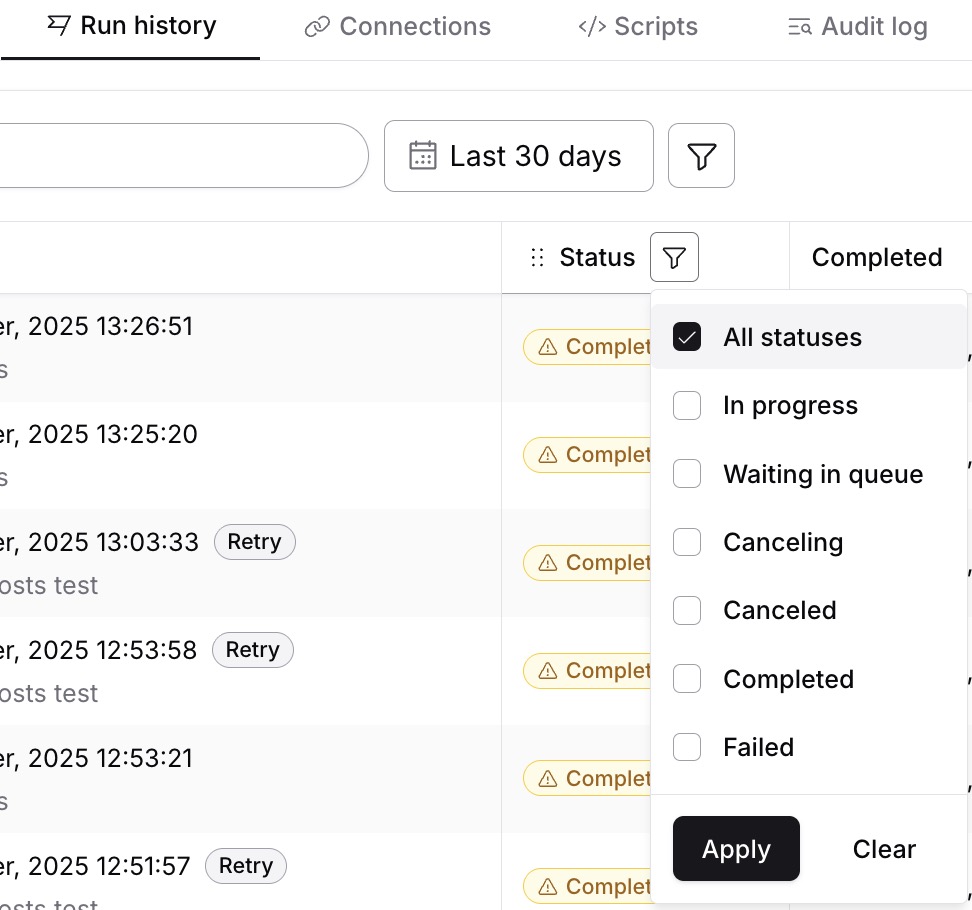Click the calendar icon in the date range button

(x=423, y=156)
